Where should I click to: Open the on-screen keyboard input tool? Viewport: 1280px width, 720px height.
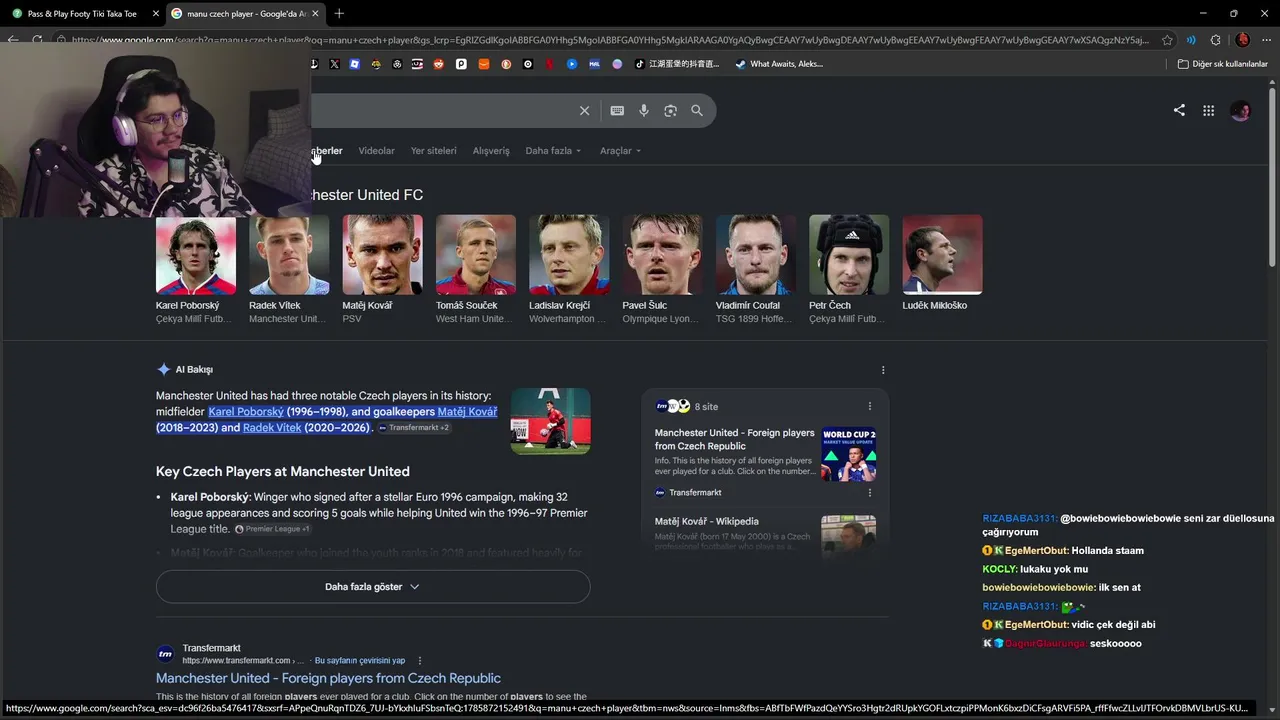coord(617,111)
